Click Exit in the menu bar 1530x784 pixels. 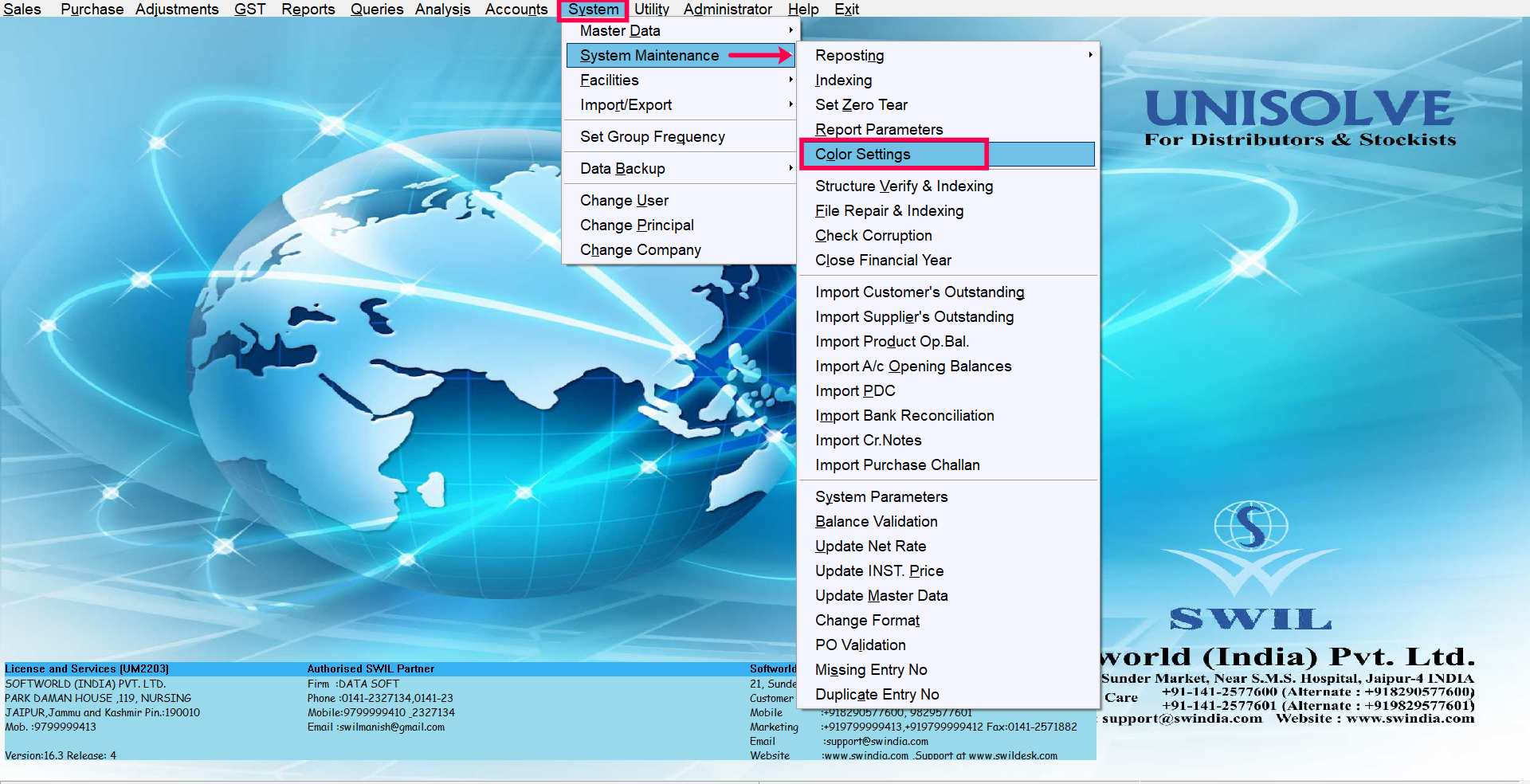(846, 9)
